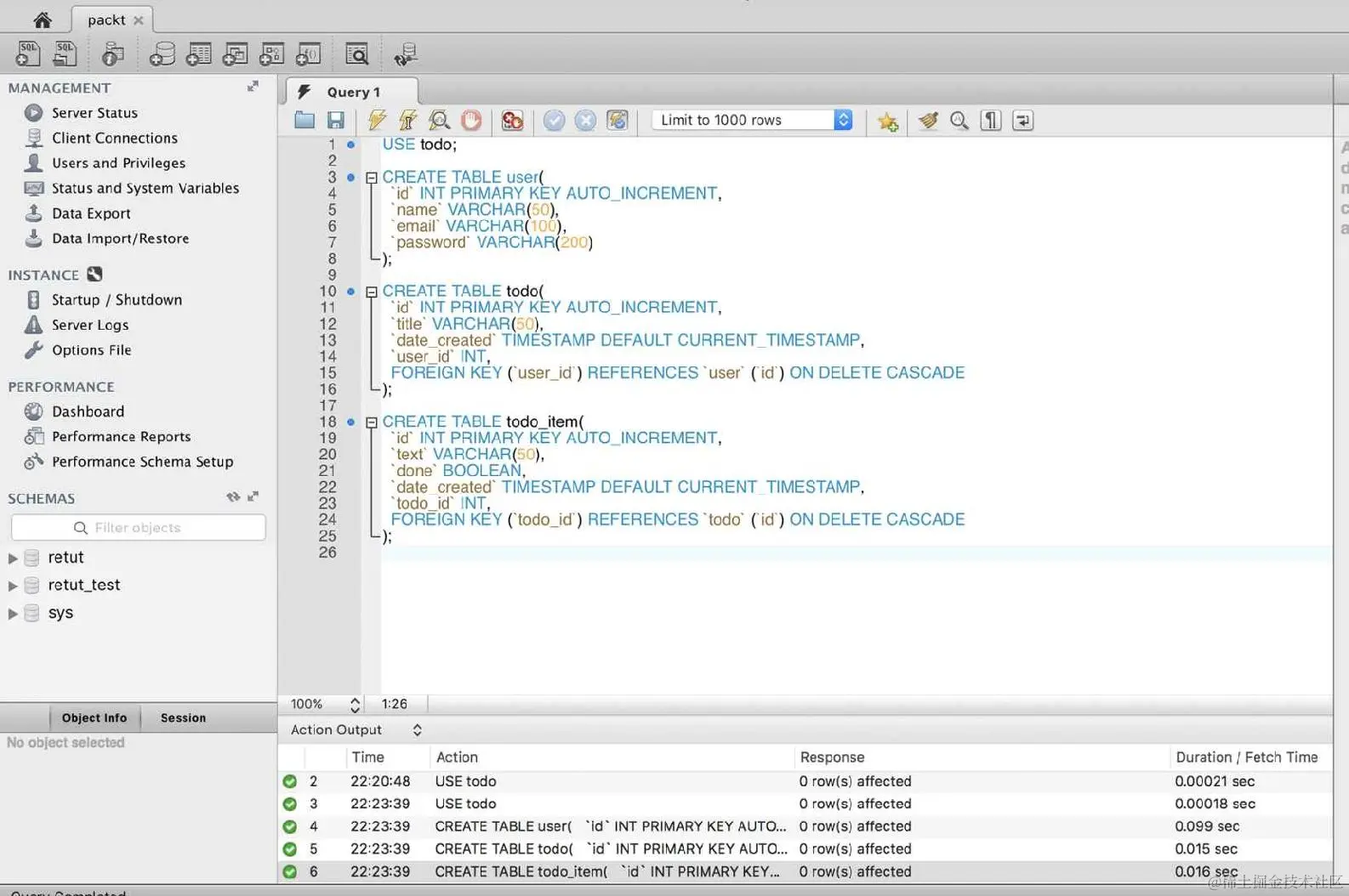Toggle word wrap icon
The width and height of the screenshot is (1349, 896).
(1023, 120)
